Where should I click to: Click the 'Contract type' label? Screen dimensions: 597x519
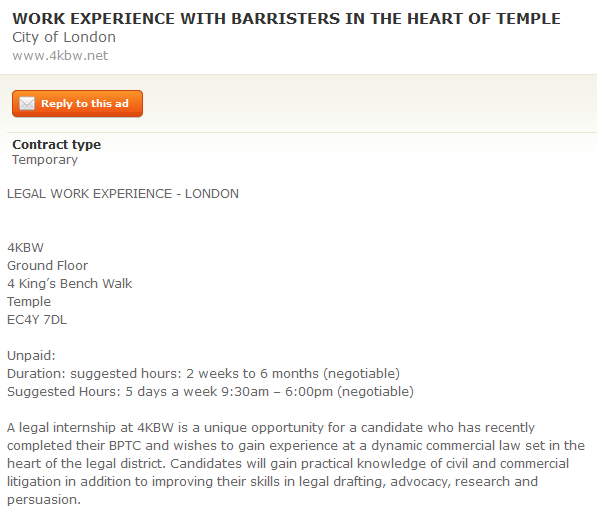[57, 145]
